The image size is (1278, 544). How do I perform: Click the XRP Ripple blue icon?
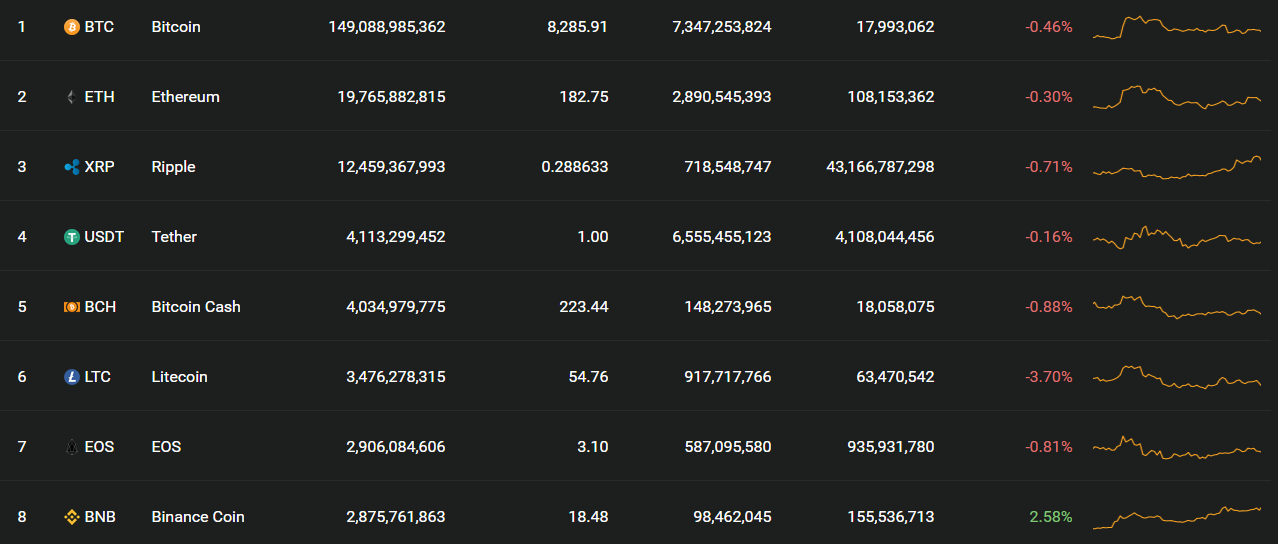coord(71,167)
